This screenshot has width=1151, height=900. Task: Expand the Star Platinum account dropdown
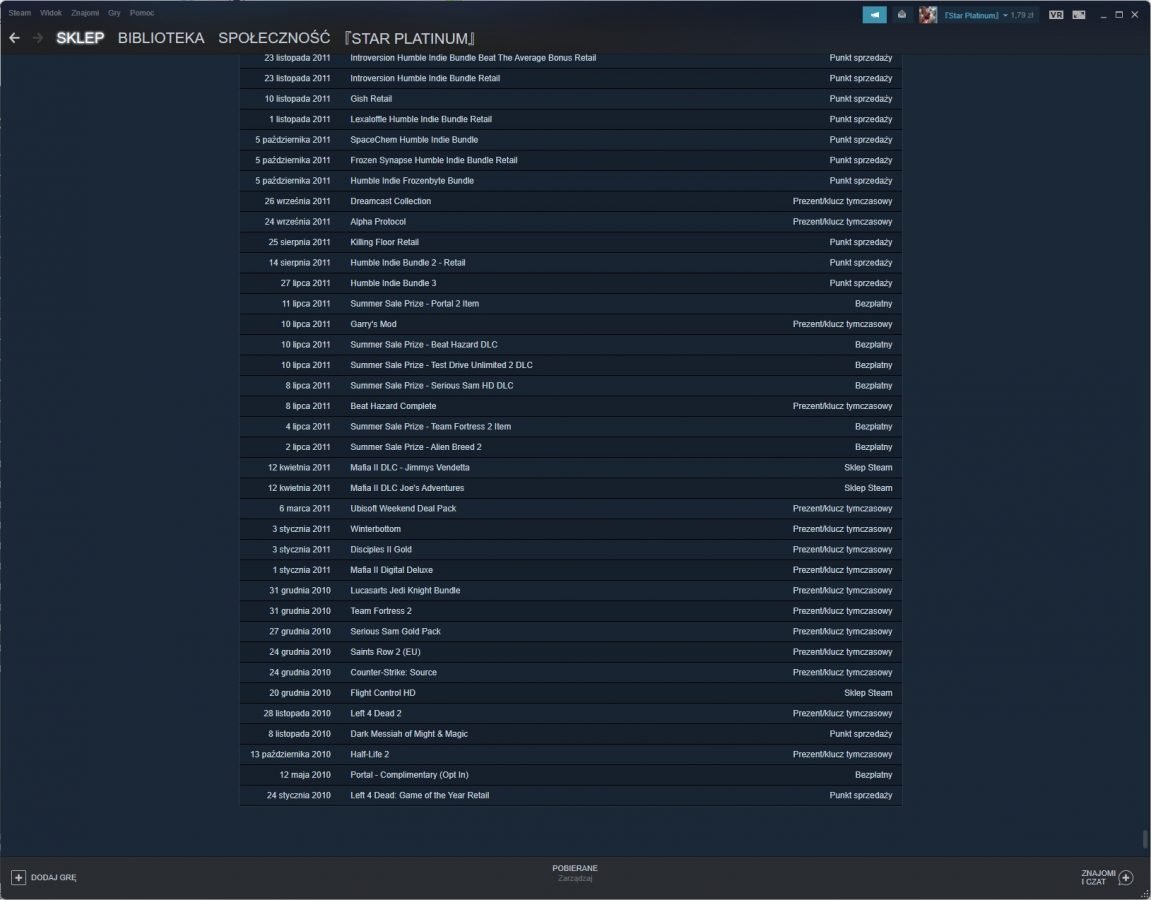click(x=1005, y=15)
